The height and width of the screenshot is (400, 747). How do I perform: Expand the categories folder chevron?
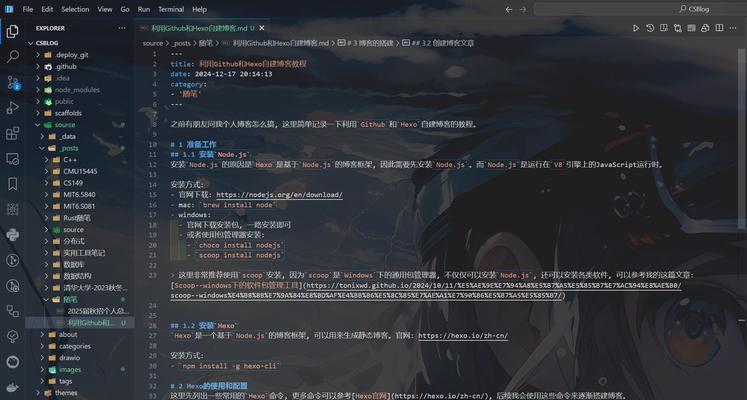click(x=42, y=346)
